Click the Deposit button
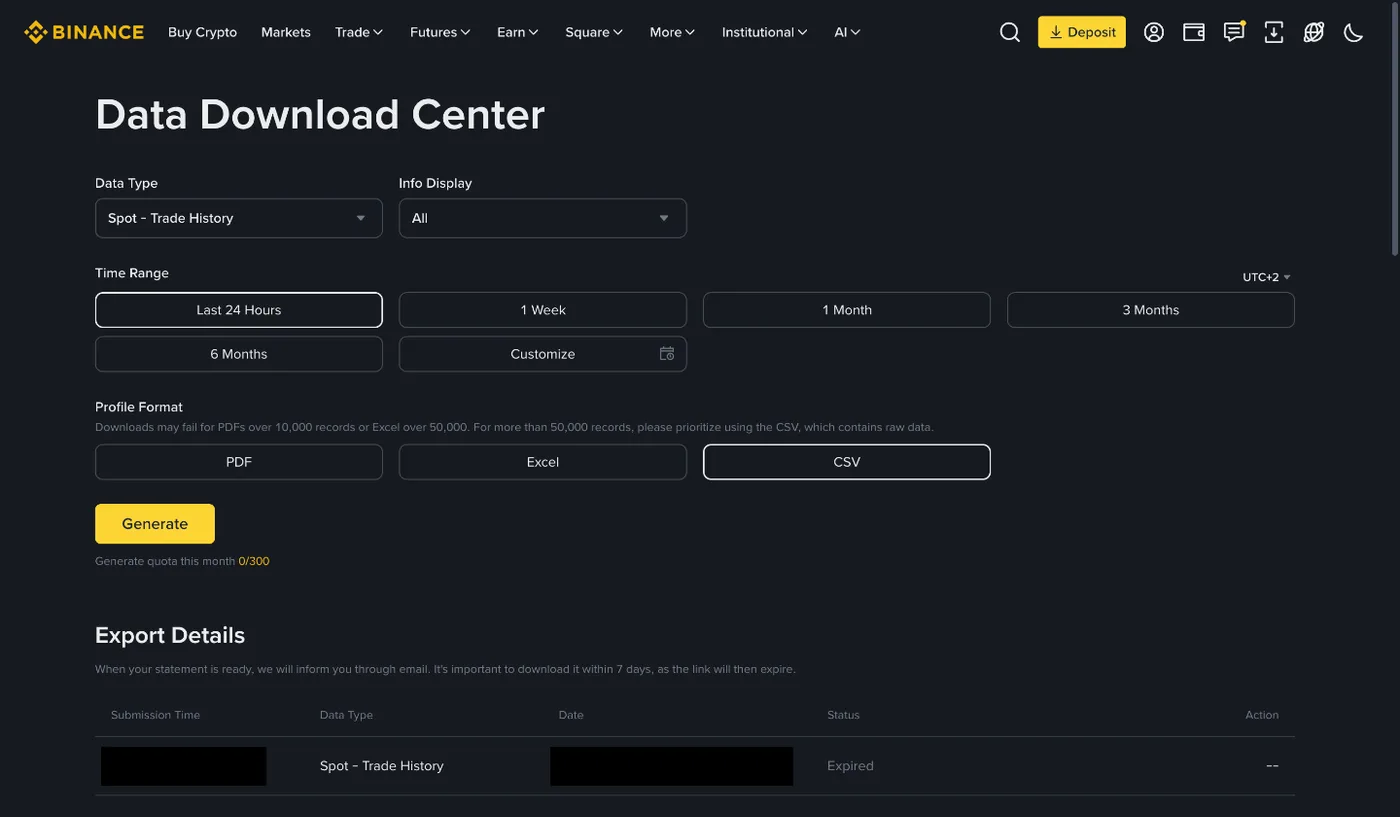 click(x=1082, y=32)
